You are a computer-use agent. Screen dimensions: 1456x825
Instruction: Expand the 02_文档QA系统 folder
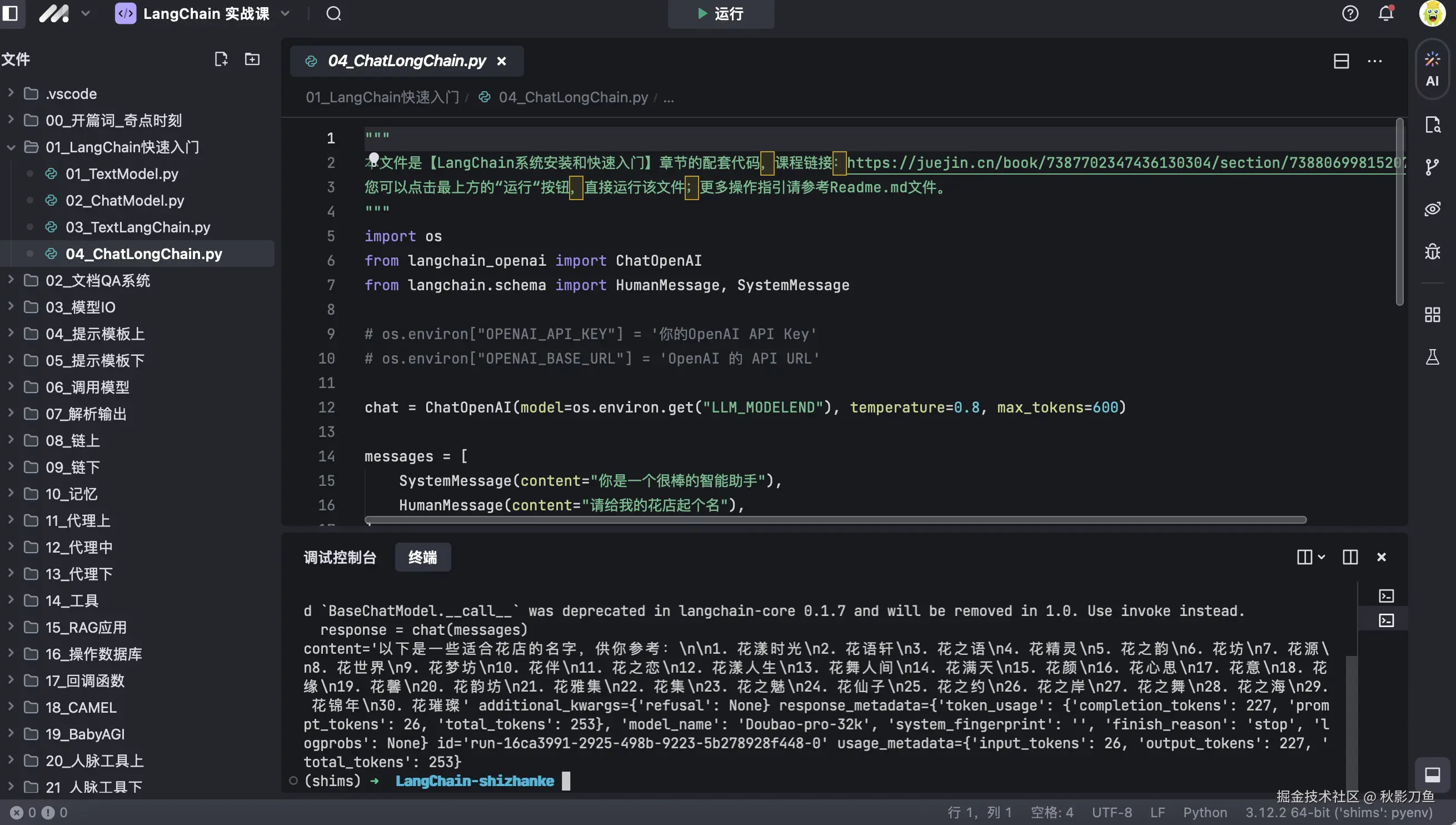tap(97, 281)
